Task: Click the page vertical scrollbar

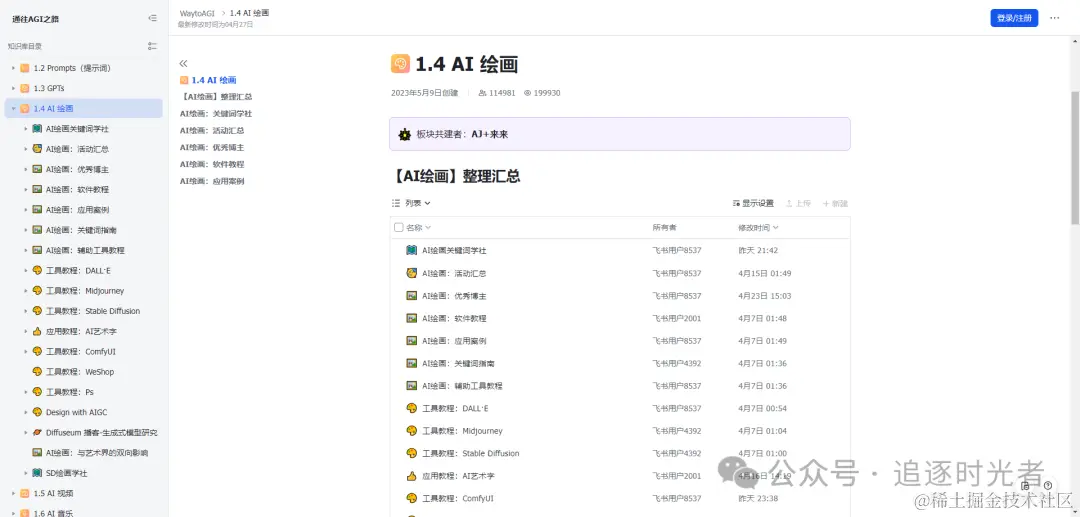Action: pyautogui.click(x=1074, y=157)
